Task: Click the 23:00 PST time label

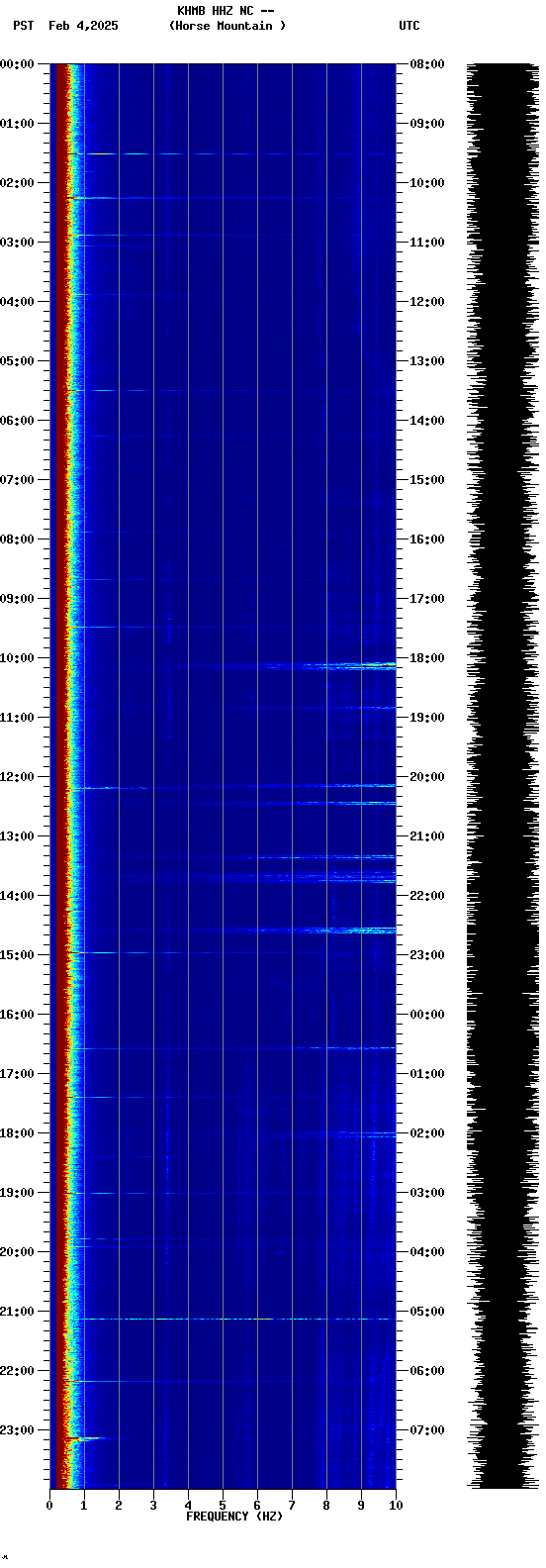Action: pos(17,1430)
